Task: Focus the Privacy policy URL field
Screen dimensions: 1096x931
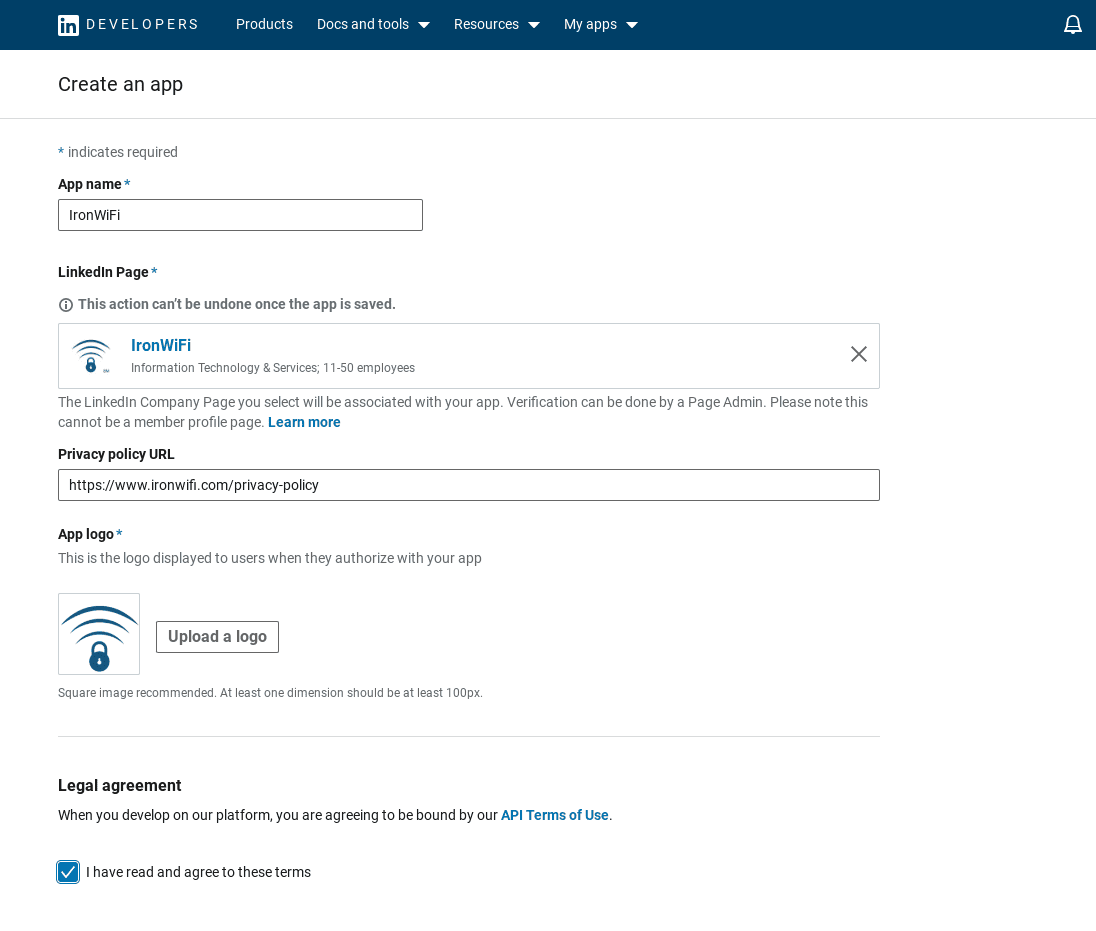Action: 468,485
